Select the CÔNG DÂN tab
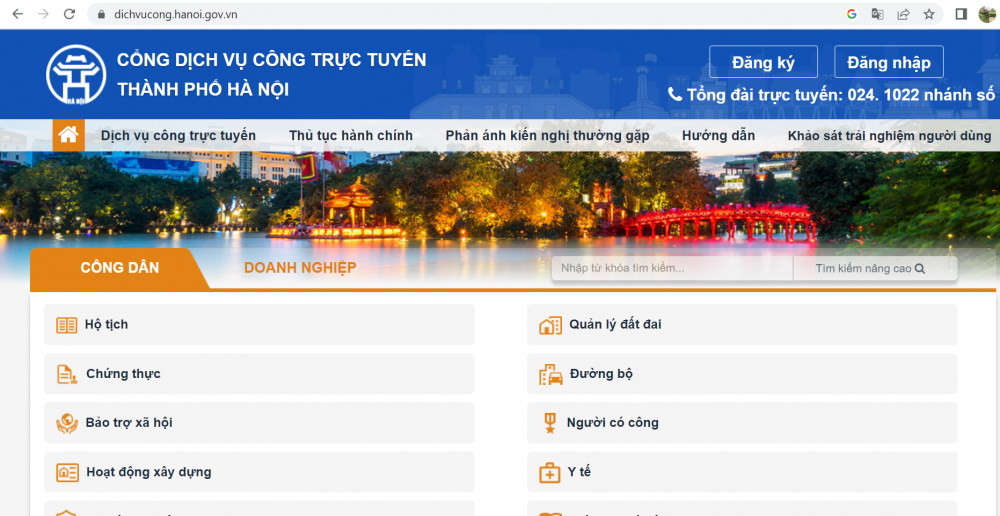Viewport: 1000px width, 516px height. [x=119, y=268]
